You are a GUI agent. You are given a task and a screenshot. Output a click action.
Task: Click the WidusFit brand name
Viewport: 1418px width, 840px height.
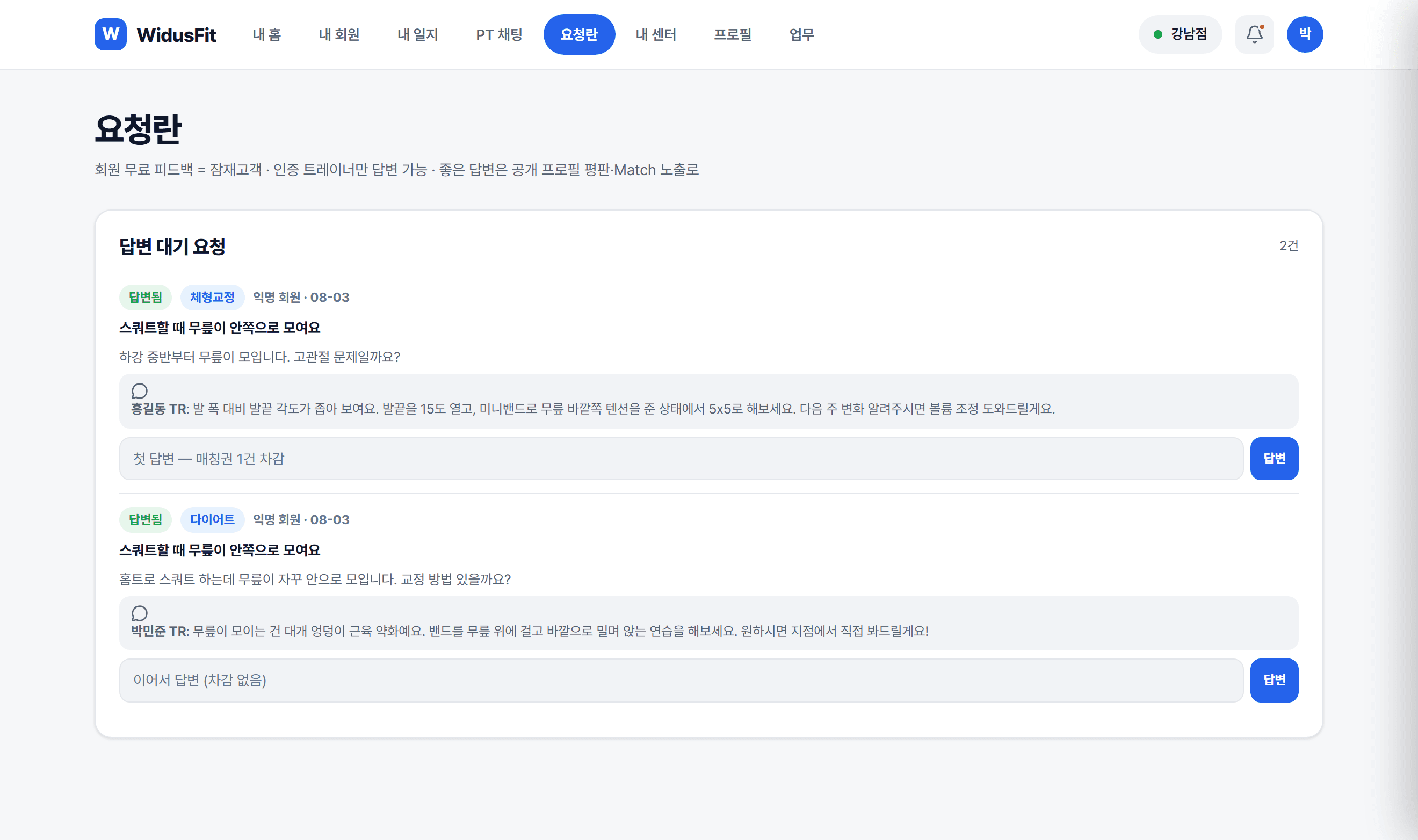pos(176,34)
